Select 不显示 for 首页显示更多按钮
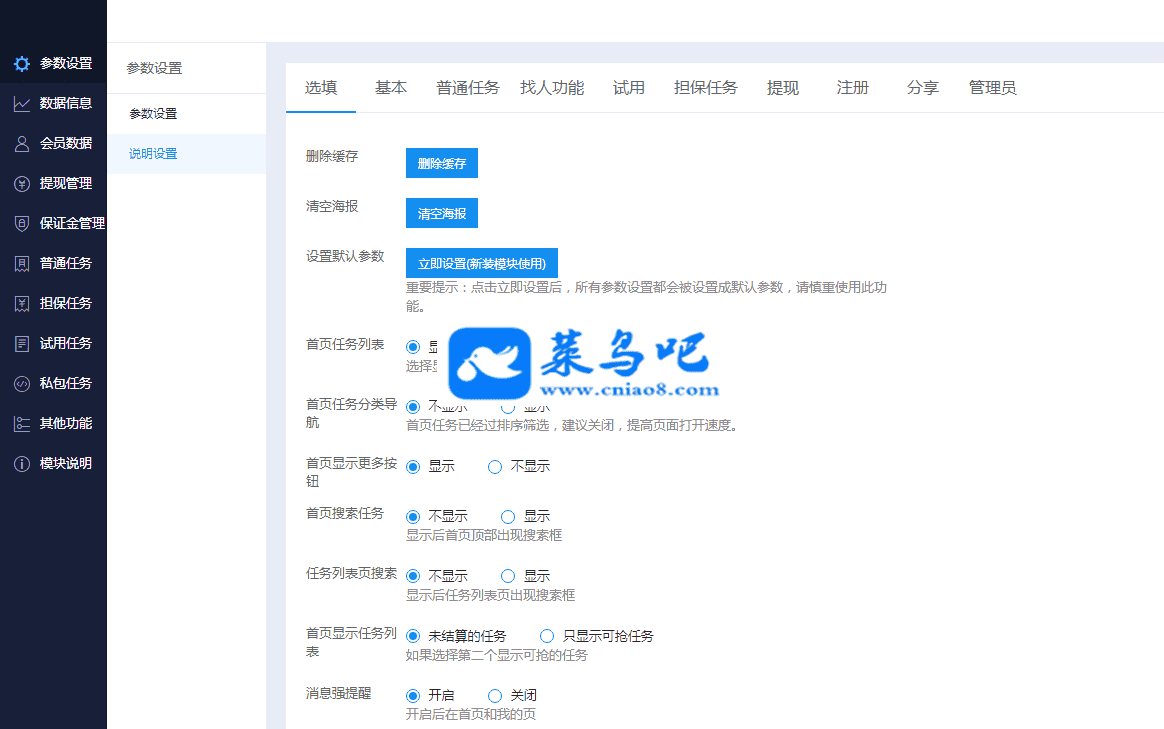Image resolution: width=1164 pixels, height=729 pixels. [495, 466]
